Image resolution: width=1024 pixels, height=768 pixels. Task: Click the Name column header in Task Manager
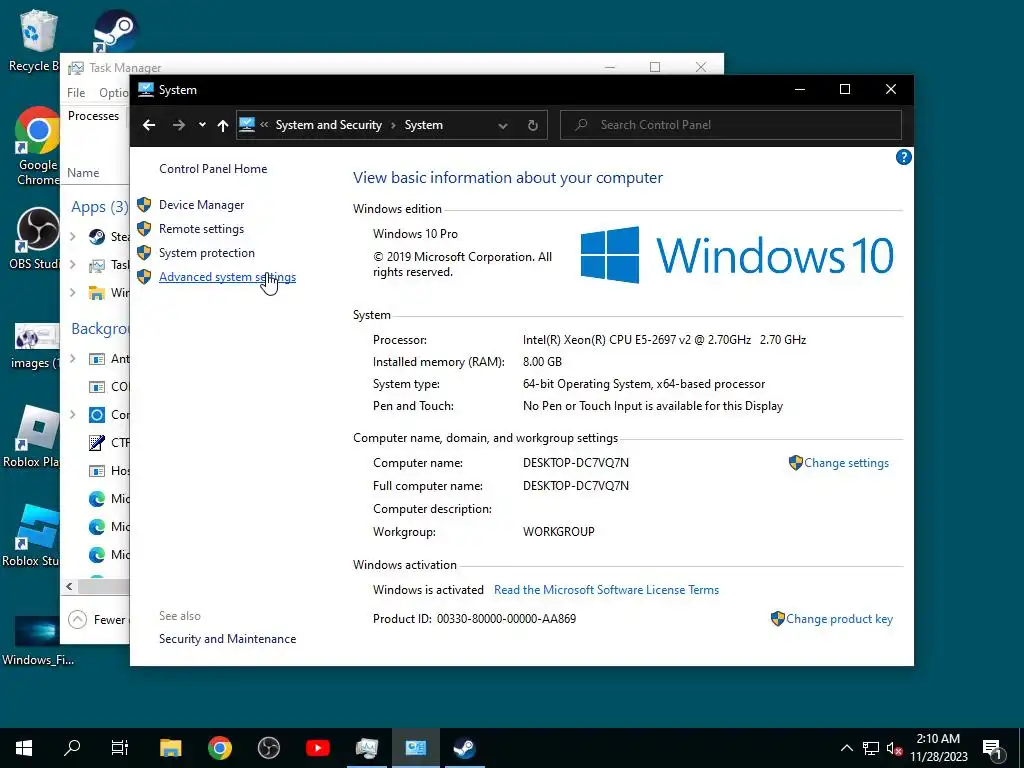coord(83,172)
